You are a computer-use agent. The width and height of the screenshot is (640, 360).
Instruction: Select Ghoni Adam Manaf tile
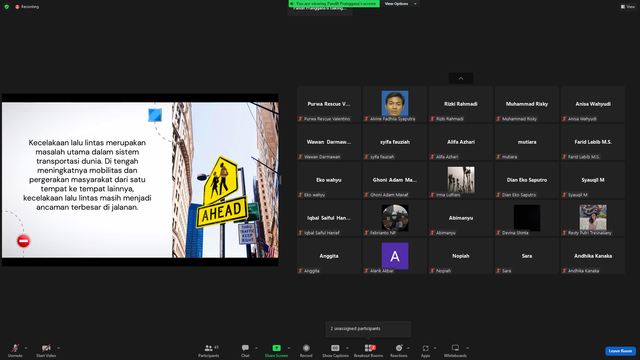coord(395,180)
